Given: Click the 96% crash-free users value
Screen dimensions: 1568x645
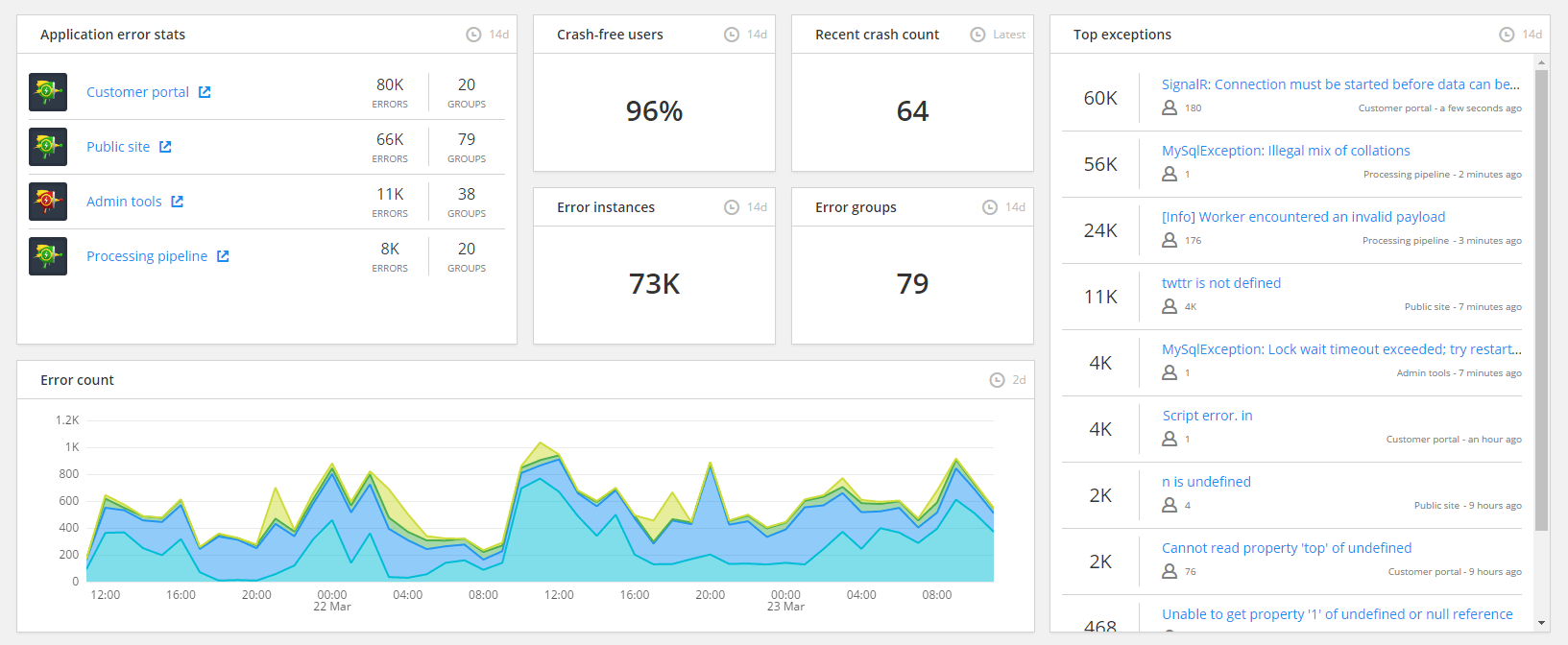Looking at the screenshot, I should [x=654, y=111].
